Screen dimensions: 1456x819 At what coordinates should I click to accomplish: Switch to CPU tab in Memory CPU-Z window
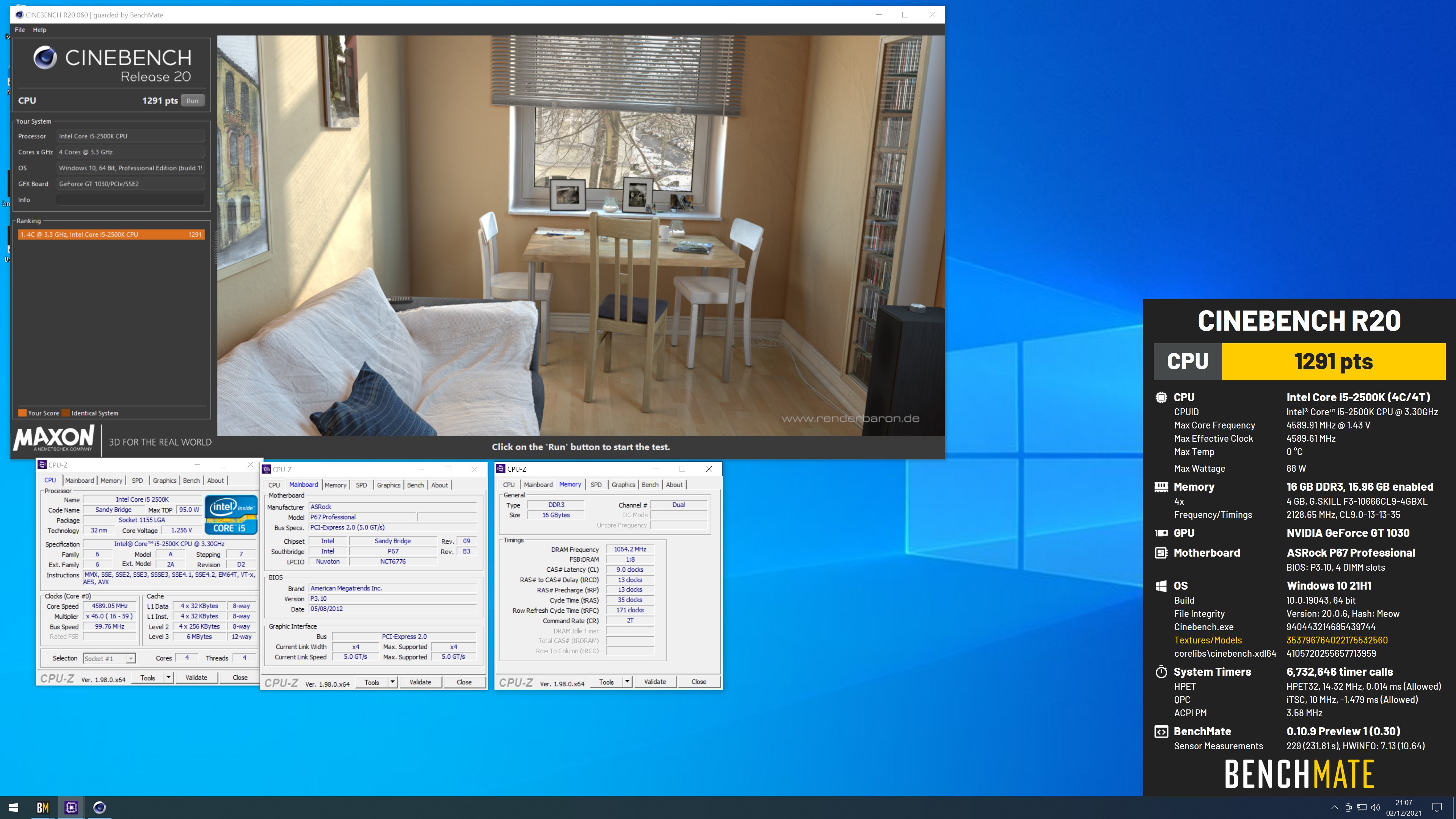click(x=509, y=485)
